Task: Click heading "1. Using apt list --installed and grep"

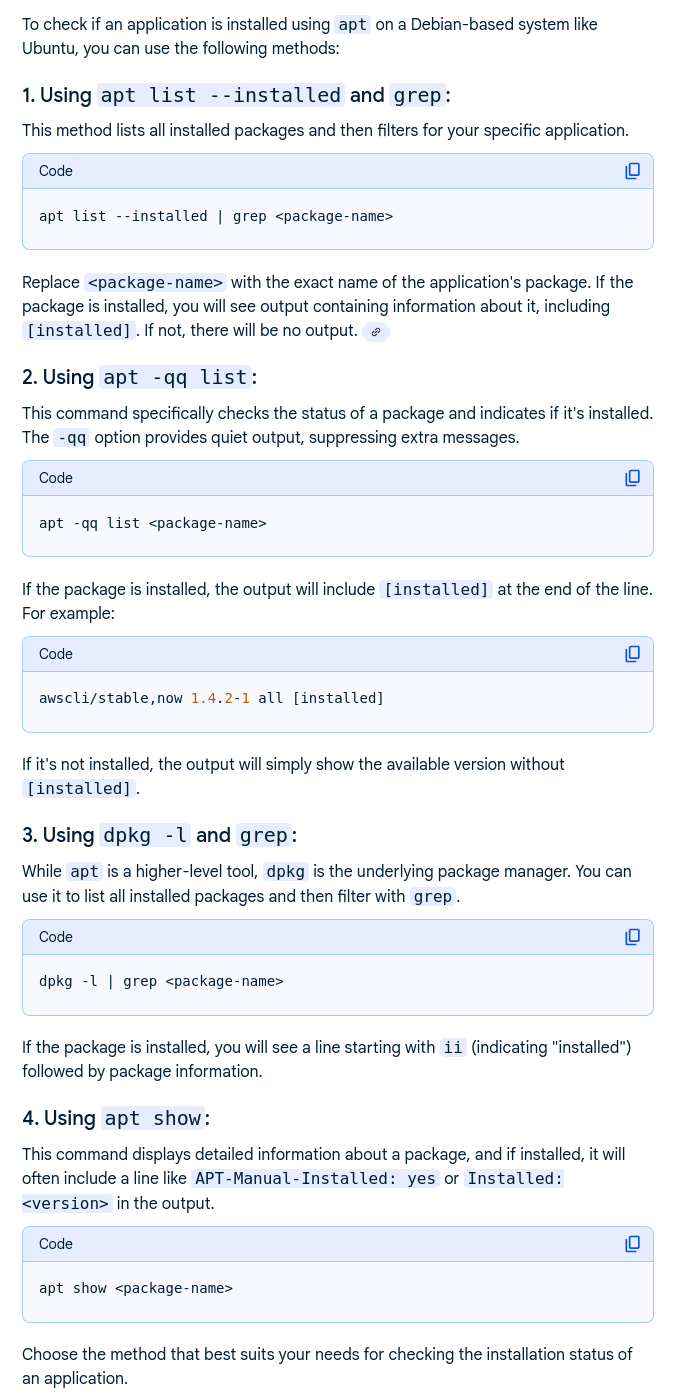Action: click(236, 95)
